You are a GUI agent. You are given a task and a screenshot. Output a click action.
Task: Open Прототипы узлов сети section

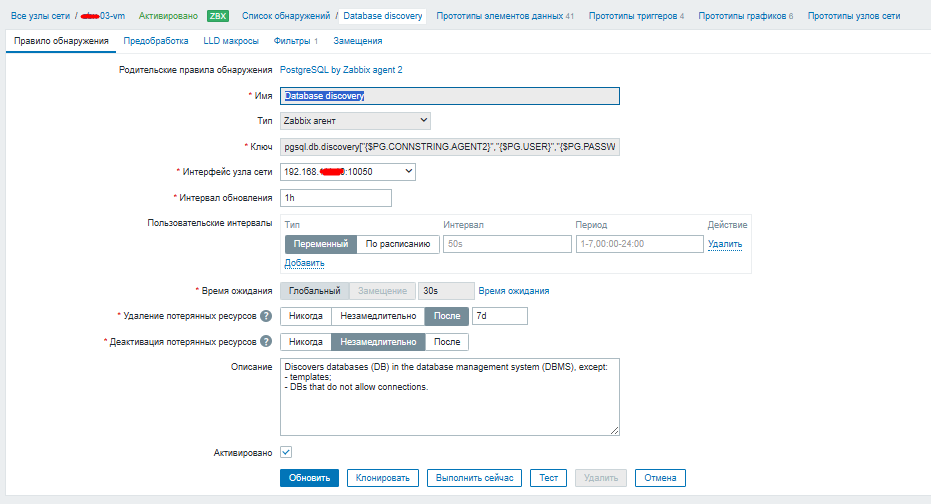click(854, 16)
